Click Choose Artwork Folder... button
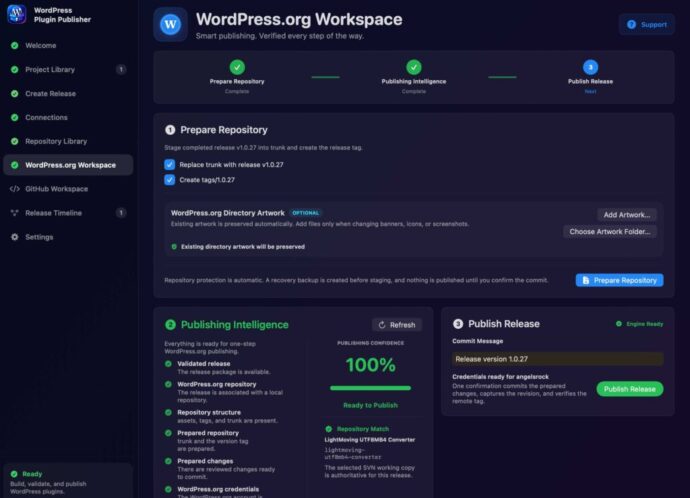 (x=609, y=231)
